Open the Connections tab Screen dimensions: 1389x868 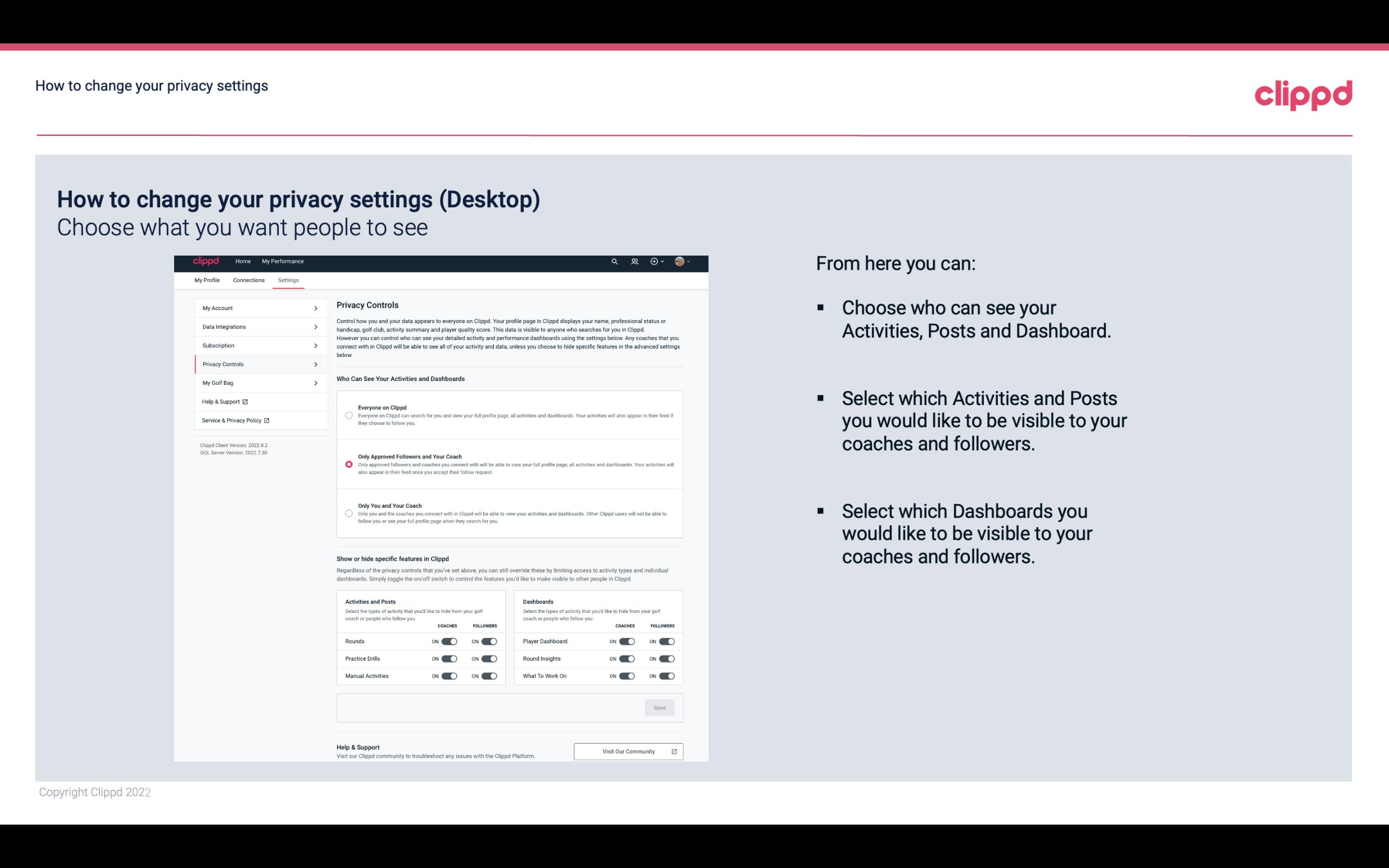point(248,280)
